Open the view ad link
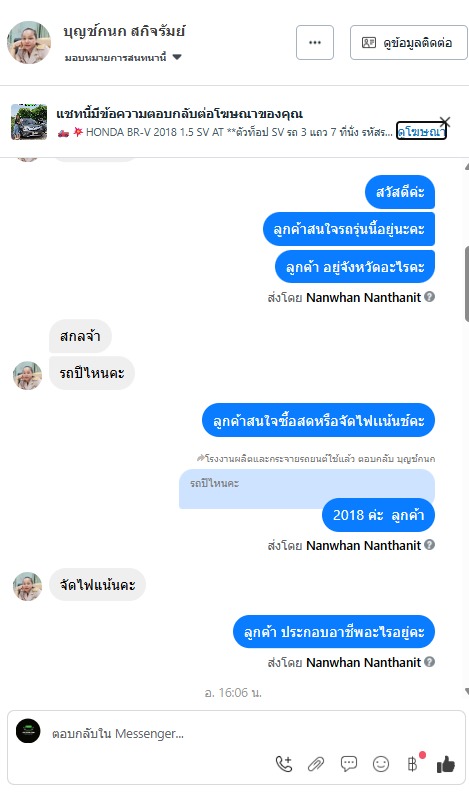Screen dimensions: 469x792 pos(421,131)
